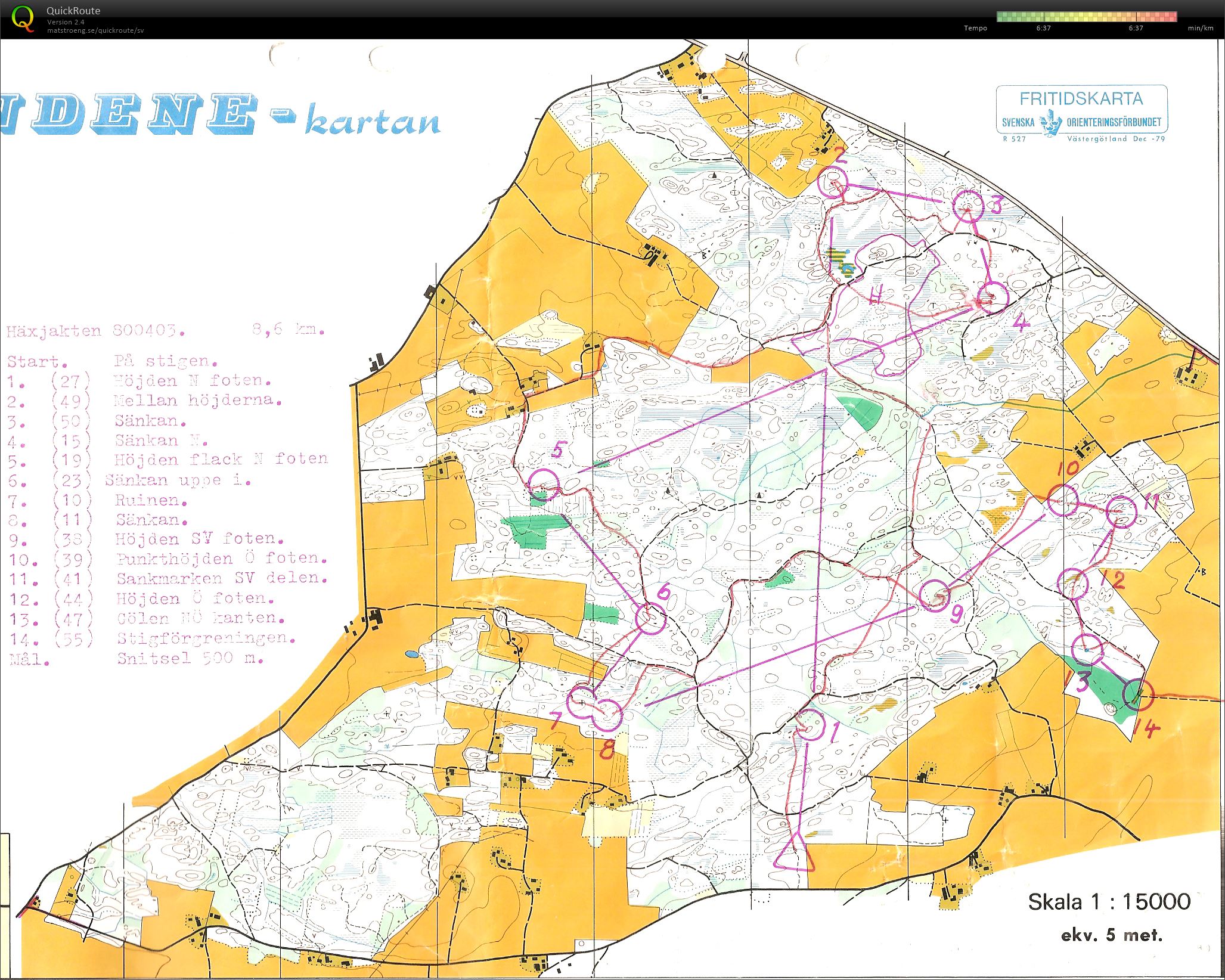This screenshot has height=980, width=1225.
Task: Click control circle 11 on the map
Action: [x=1122, y=511]
